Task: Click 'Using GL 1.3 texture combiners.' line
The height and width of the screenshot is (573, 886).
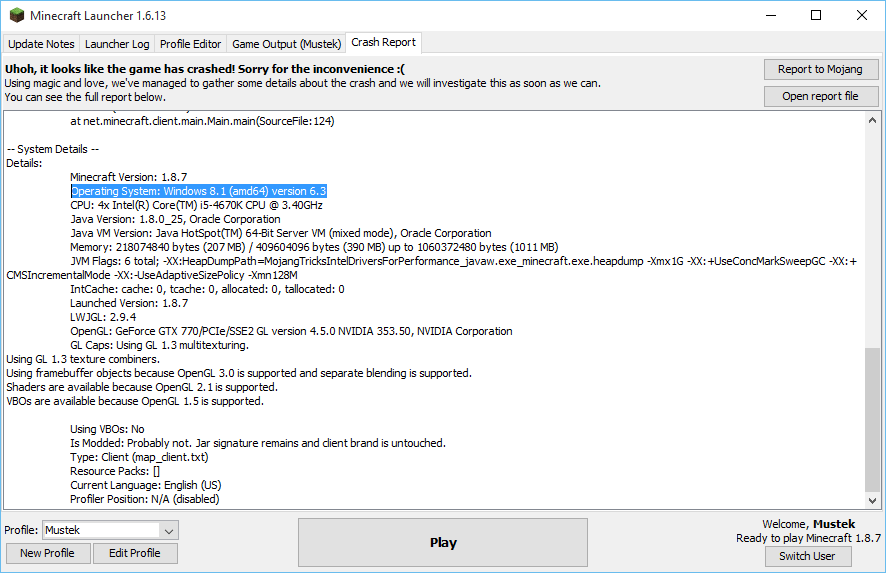Action: [83, 359]
